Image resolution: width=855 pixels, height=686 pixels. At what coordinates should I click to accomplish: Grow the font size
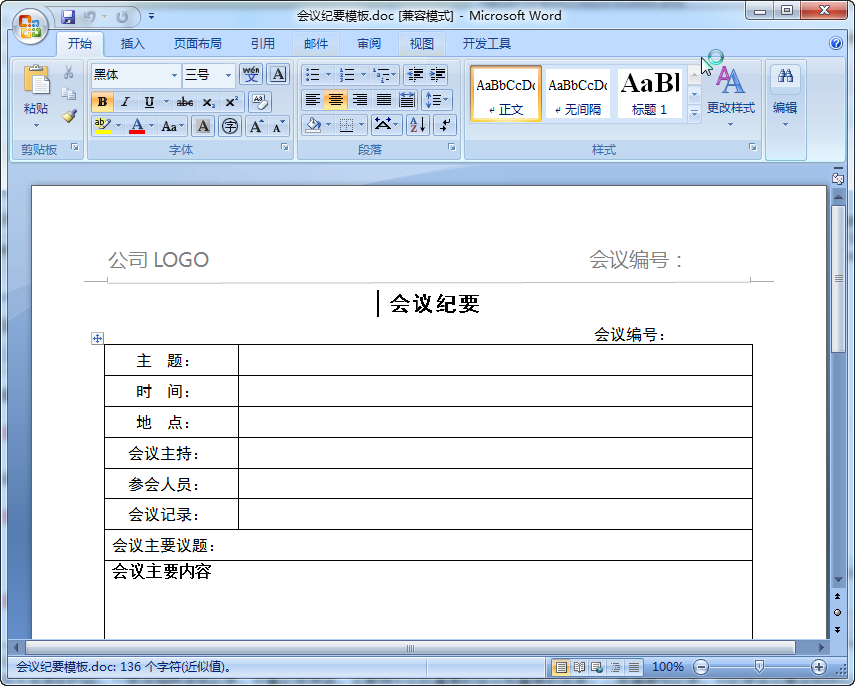coord(256,127)
